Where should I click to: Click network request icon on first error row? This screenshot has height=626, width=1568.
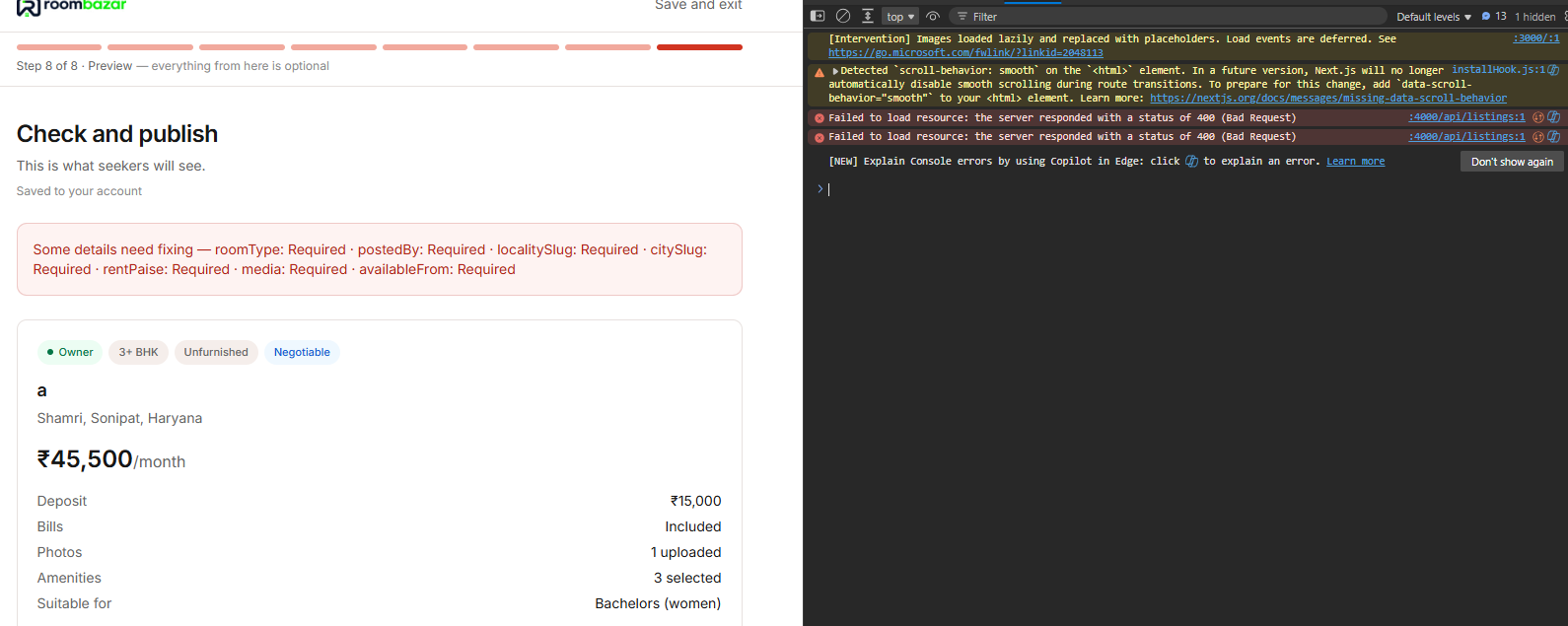tap(1538, 117)
